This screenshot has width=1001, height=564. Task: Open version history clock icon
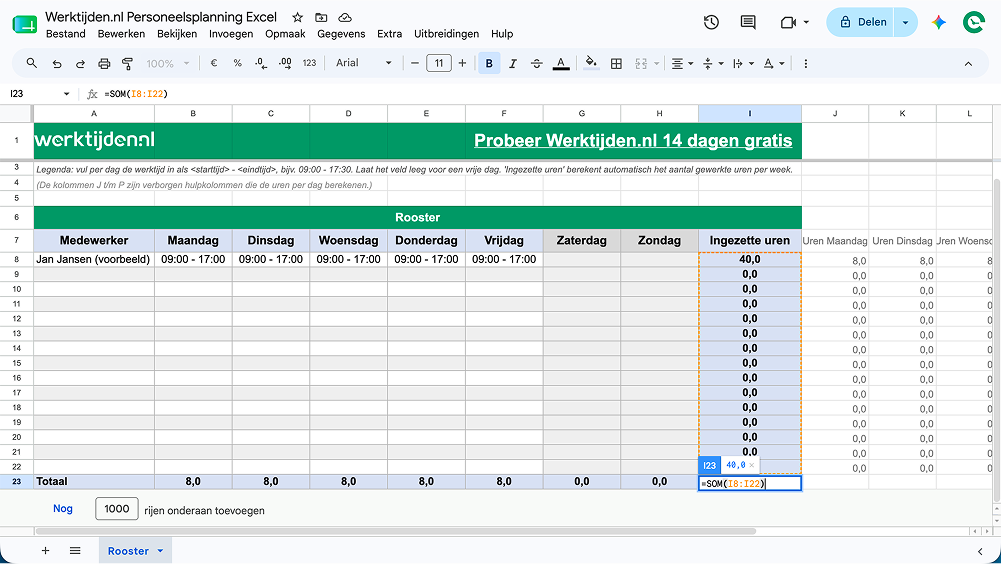(x=711, y=22)
